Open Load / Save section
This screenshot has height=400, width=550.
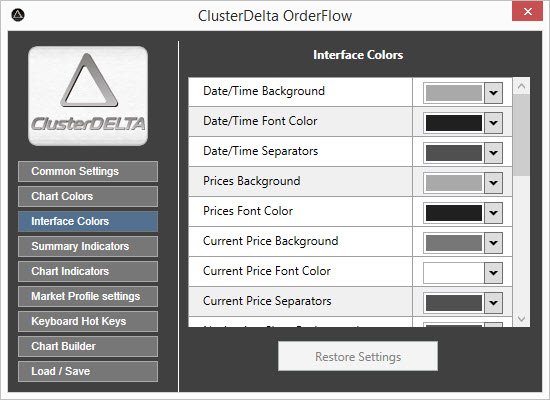click(x=88, y=371)
